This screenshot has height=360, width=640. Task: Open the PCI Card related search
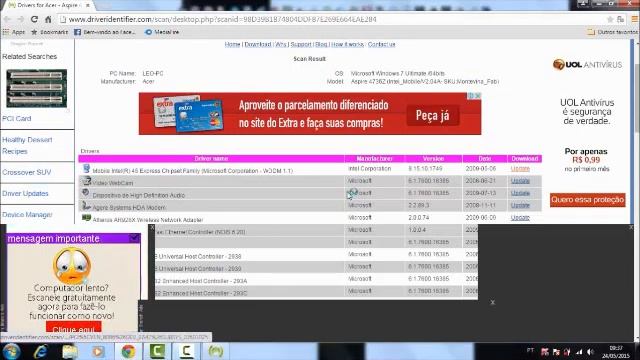click(17, 118)
